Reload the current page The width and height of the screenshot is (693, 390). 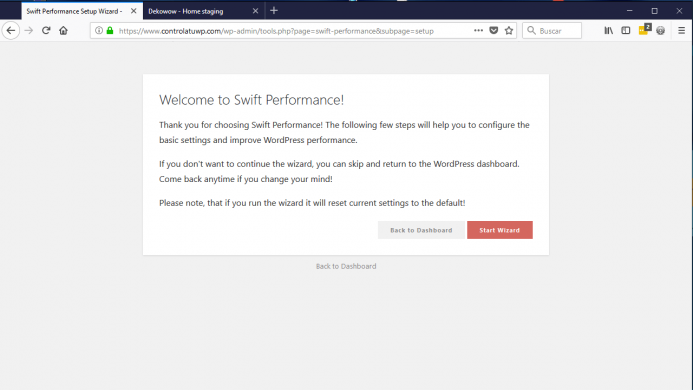pyautogui.click(x=46, y=31)
